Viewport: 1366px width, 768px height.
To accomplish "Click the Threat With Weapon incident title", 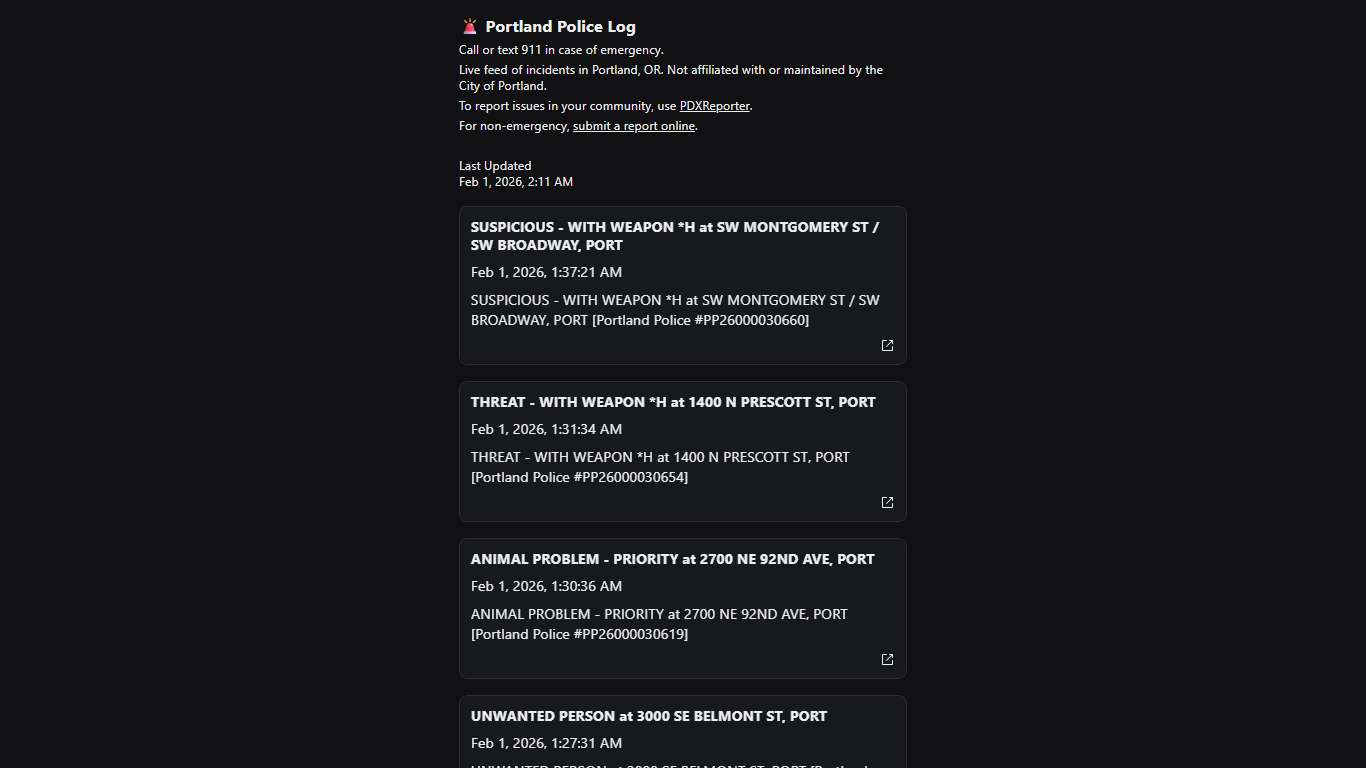I will (673, 402).
